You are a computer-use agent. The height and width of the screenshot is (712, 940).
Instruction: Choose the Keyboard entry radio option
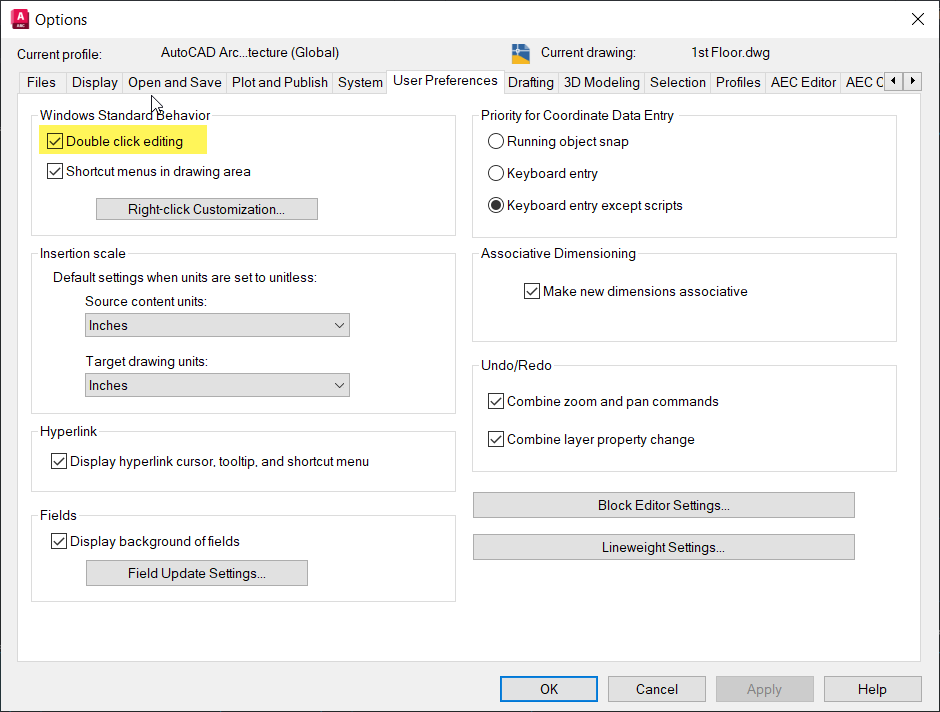click(496, 173)
